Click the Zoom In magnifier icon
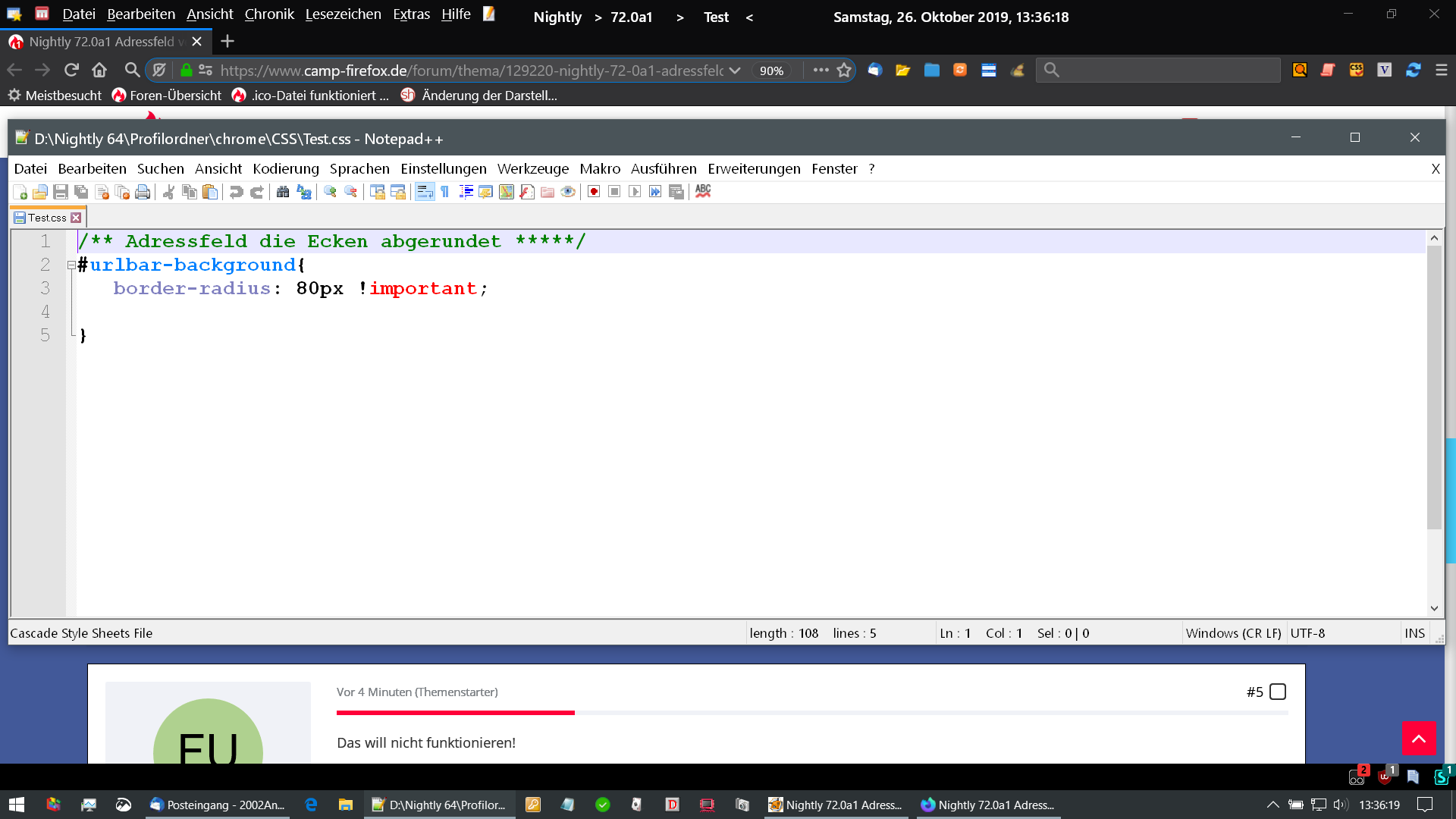 pyautogui.click(x=330, y=192)
